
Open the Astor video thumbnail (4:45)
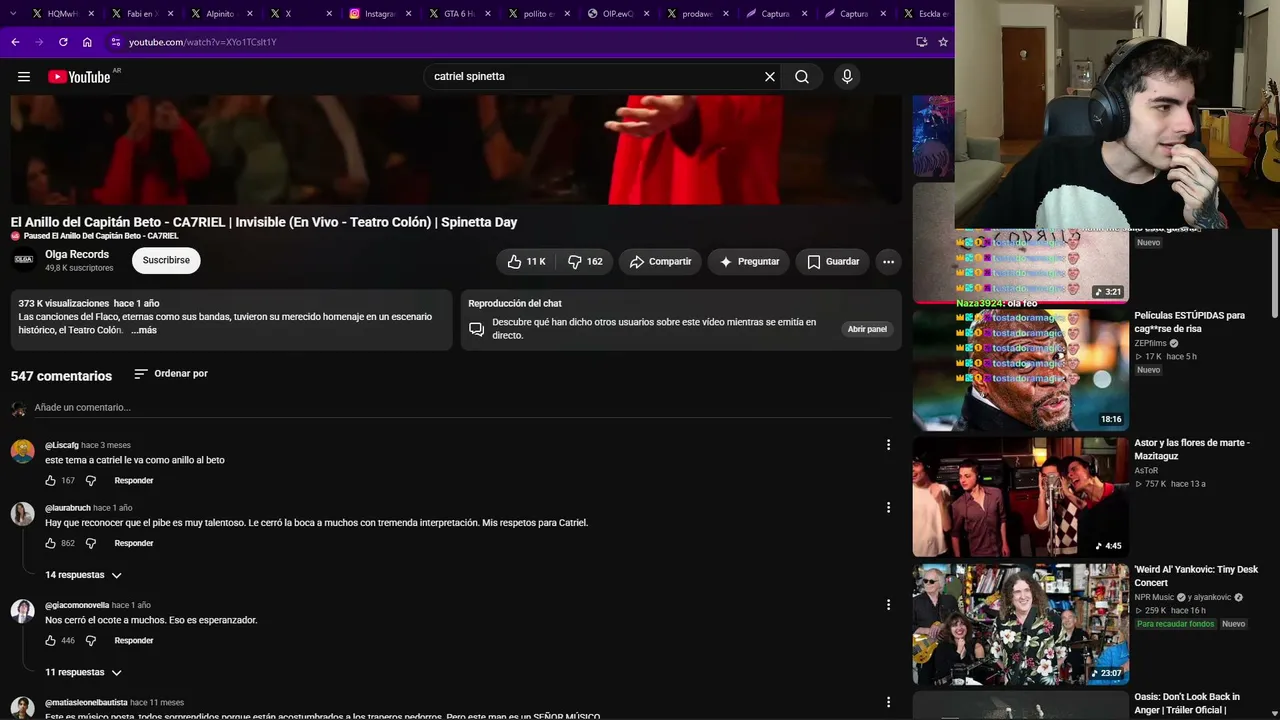click(1020, 497)
